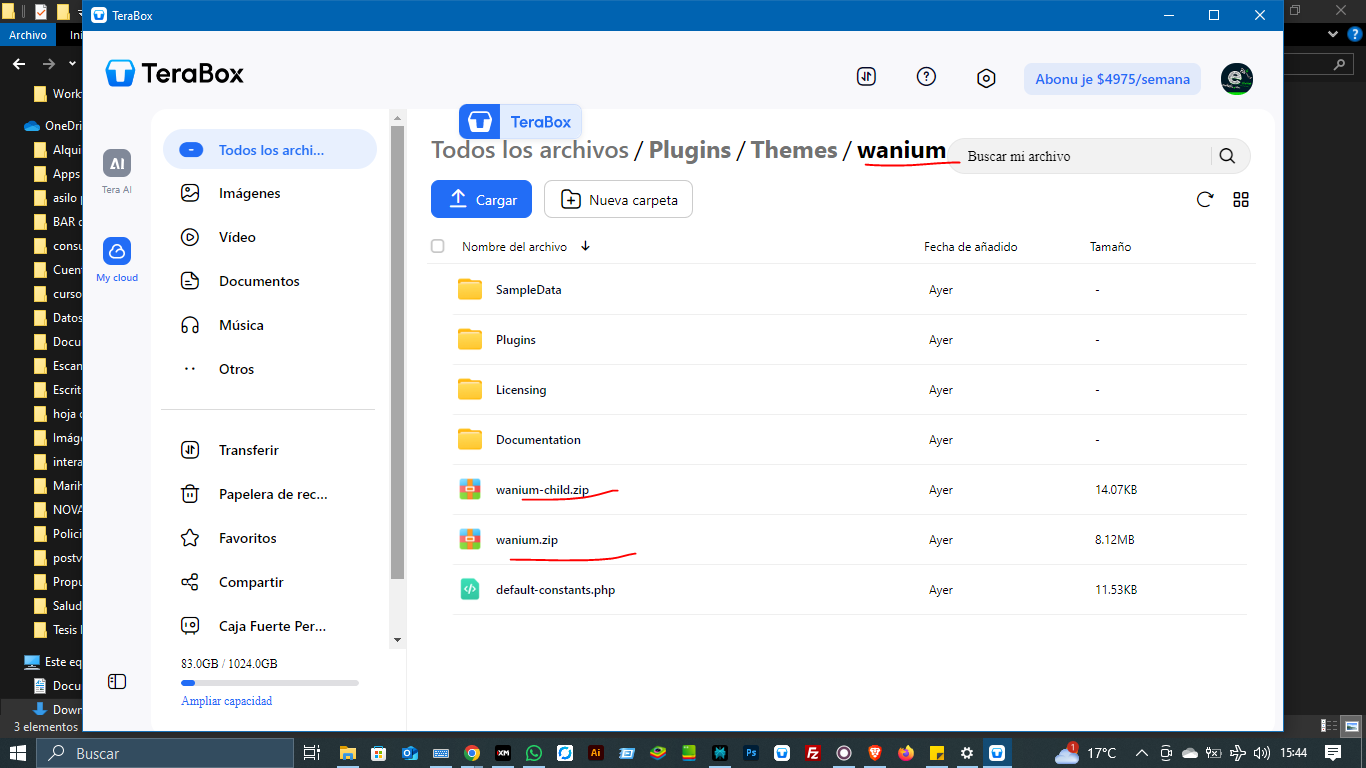Switch to grid view layout
The image size is (1366, 768).
click(1241, 199)
